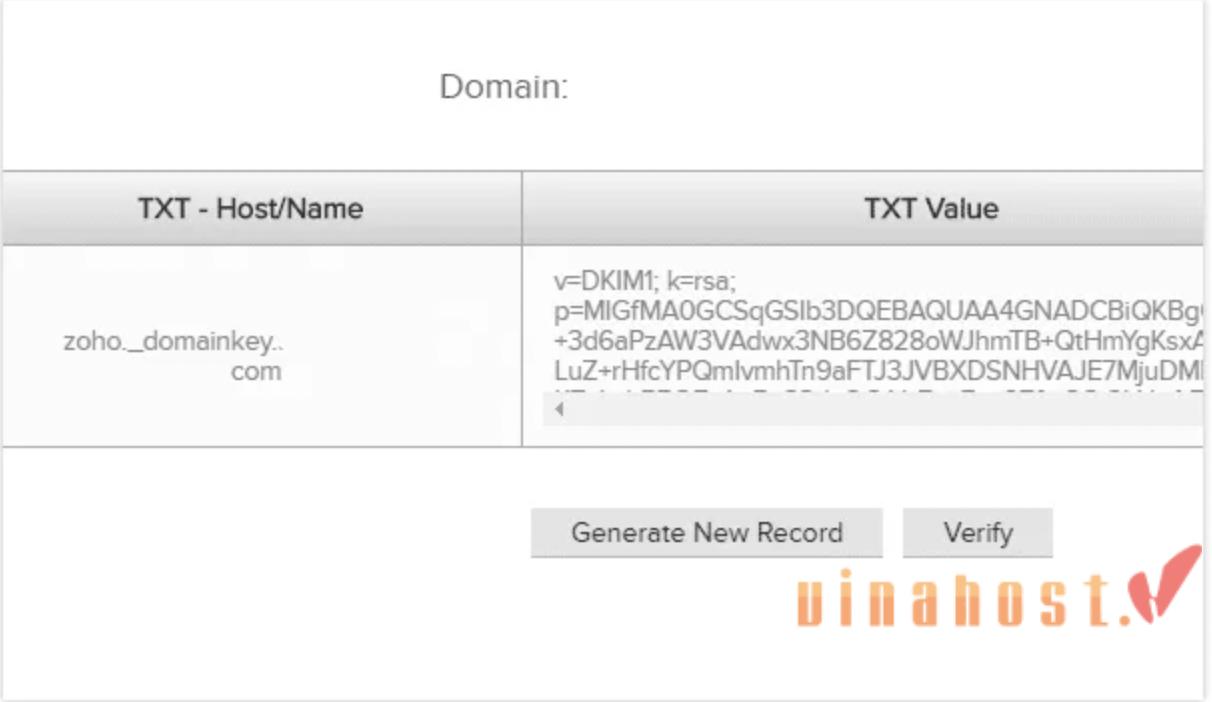Click the vinahost watermark logo text
Viewport: 1212px width, 702px height.
966,599
